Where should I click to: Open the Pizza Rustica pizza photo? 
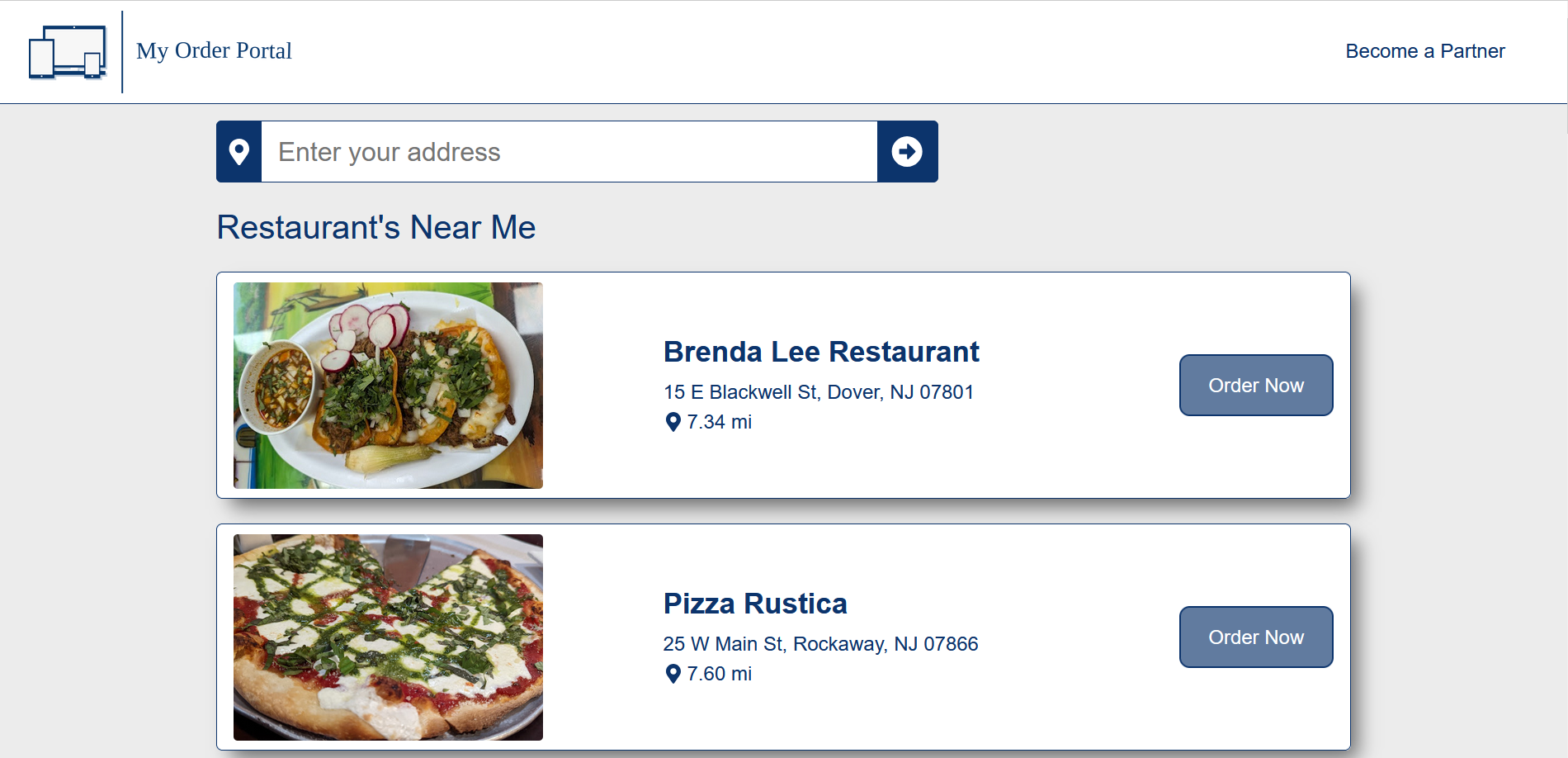point(388,637)
